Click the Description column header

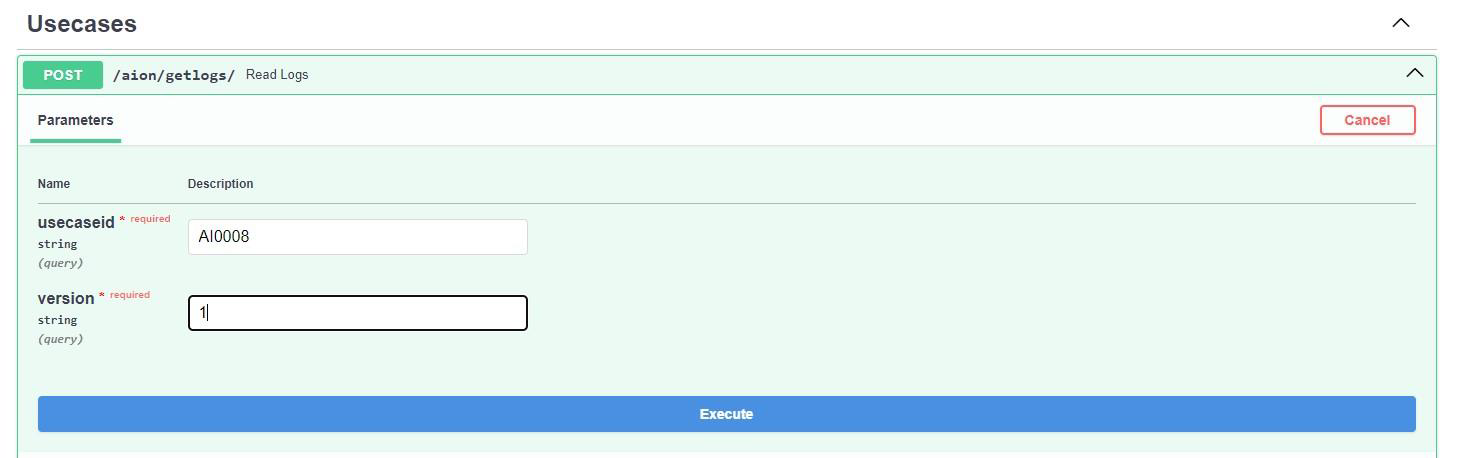pyautogui.click(x=220, y=184)
